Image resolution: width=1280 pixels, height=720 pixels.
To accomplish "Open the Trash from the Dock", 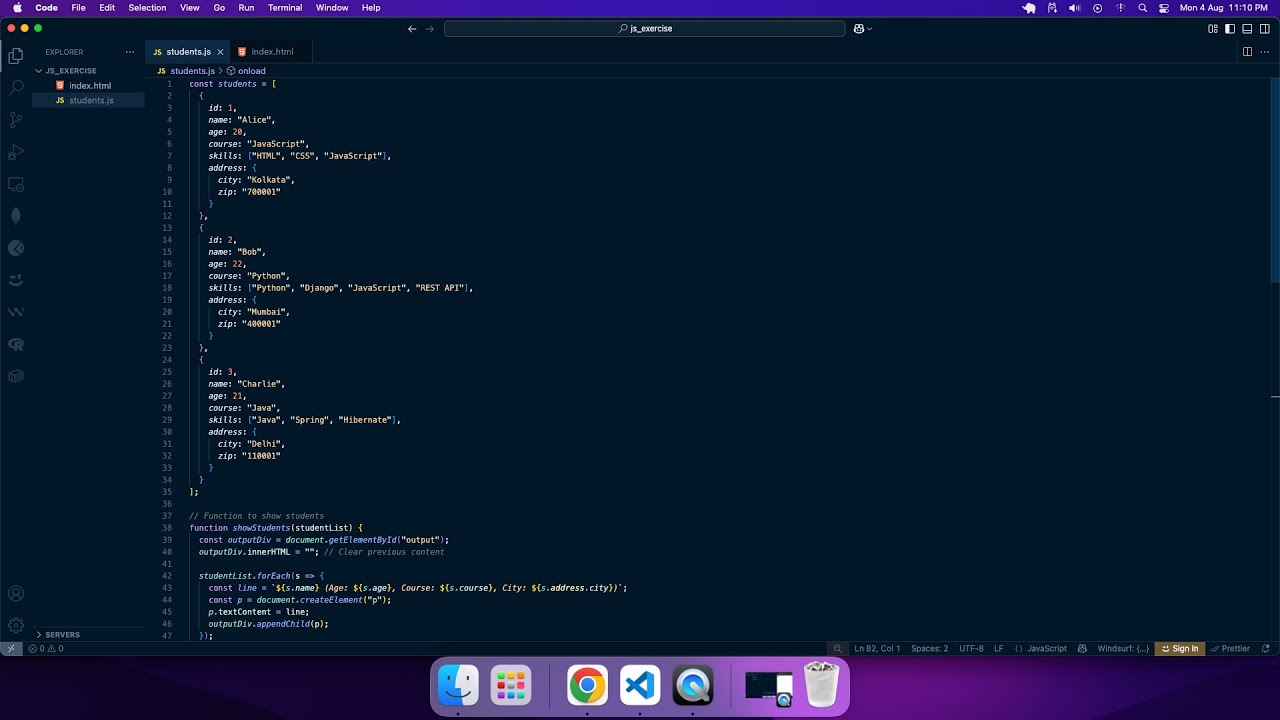I will pyautogui.click(x=821, y=686).
